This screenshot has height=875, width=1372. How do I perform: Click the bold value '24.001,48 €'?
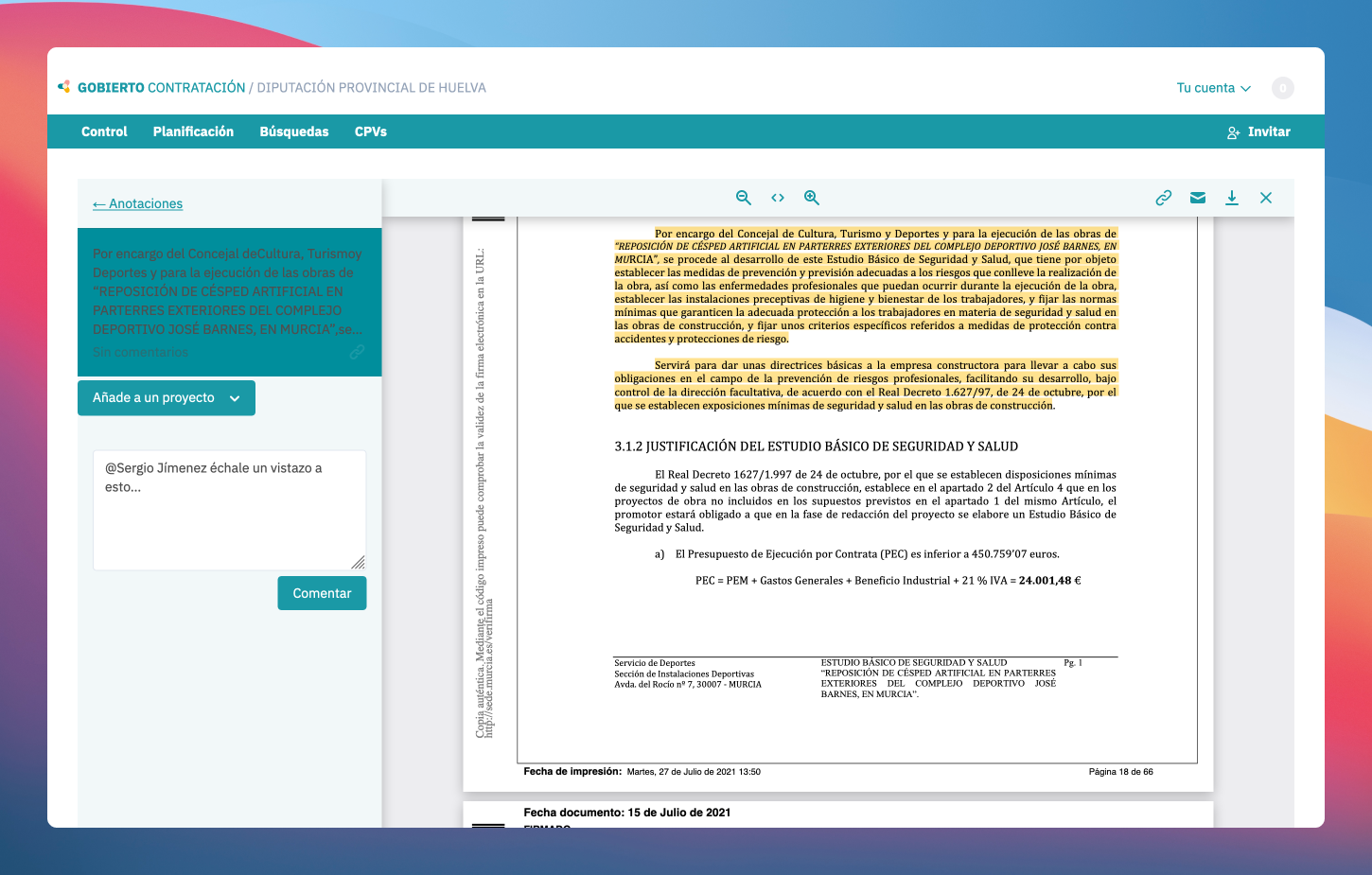point(1049,581)
